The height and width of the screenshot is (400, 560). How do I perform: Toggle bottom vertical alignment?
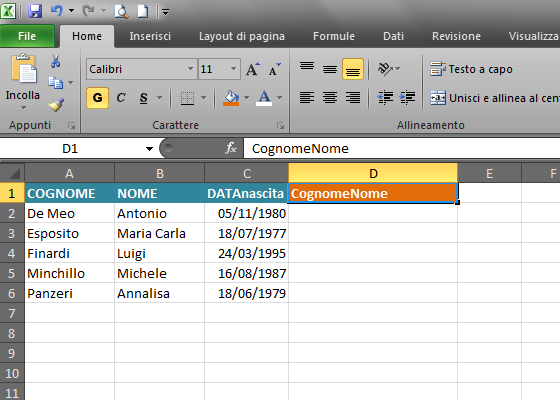point(353,69)
